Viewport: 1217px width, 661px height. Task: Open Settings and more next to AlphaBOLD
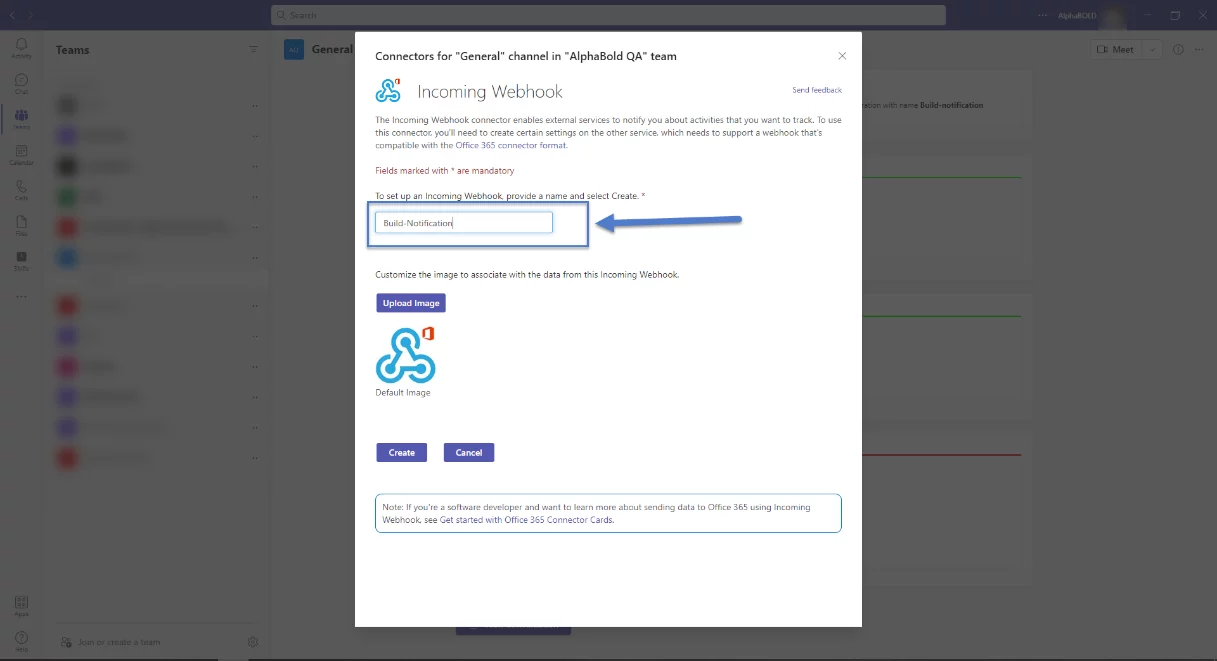(1044, 15)
